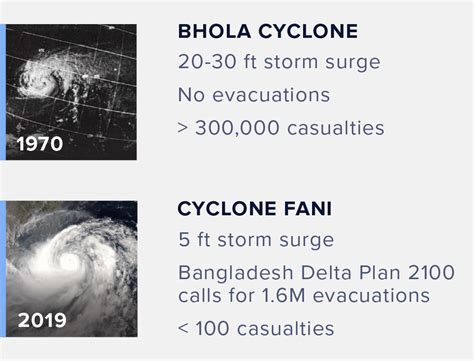Image resolution: width=474 pixels, height=361 pixels.
Task: Click the 1970 year label
Action: point(40,144)
